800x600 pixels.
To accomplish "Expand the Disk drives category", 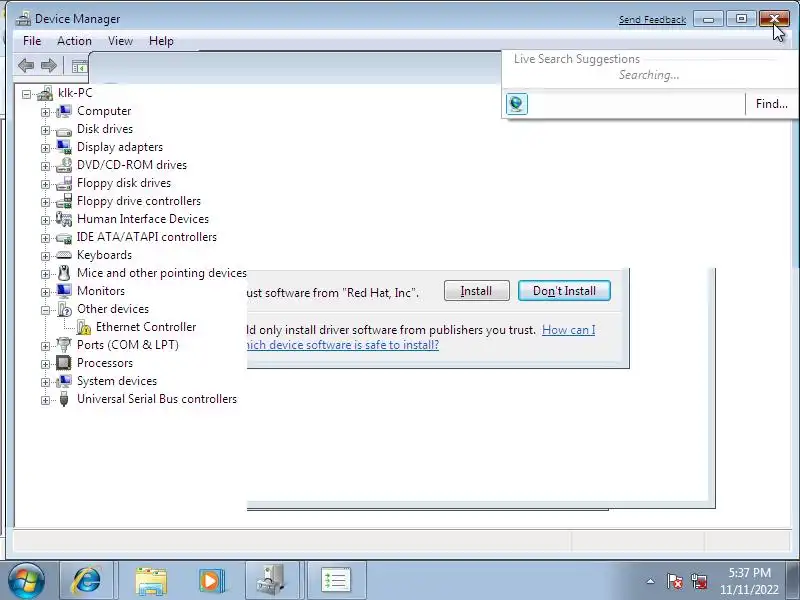I will pos(45,130).
